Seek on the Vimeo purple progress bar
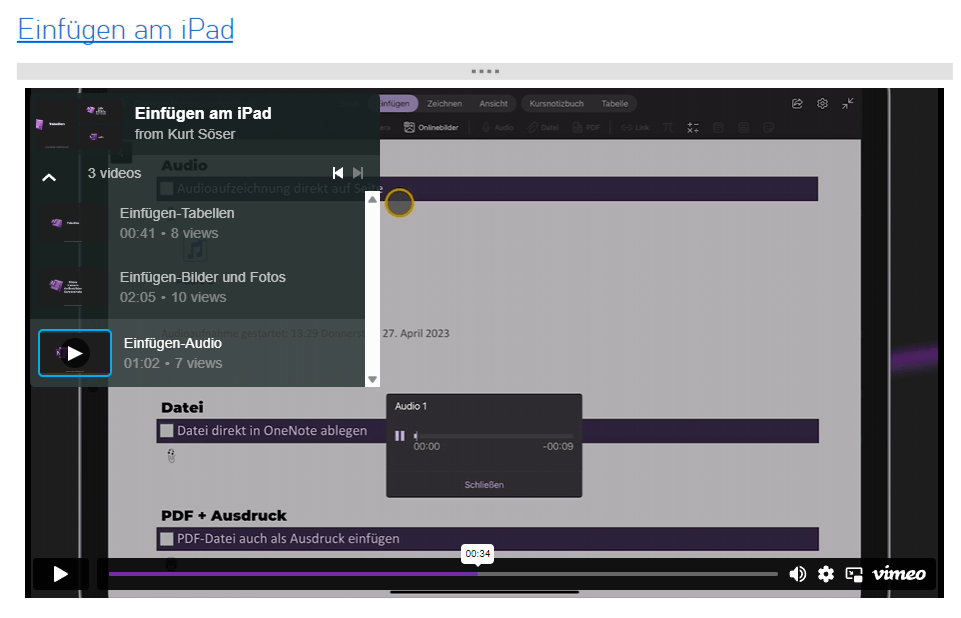Screen dimensions: 961x618 [443, 574]
